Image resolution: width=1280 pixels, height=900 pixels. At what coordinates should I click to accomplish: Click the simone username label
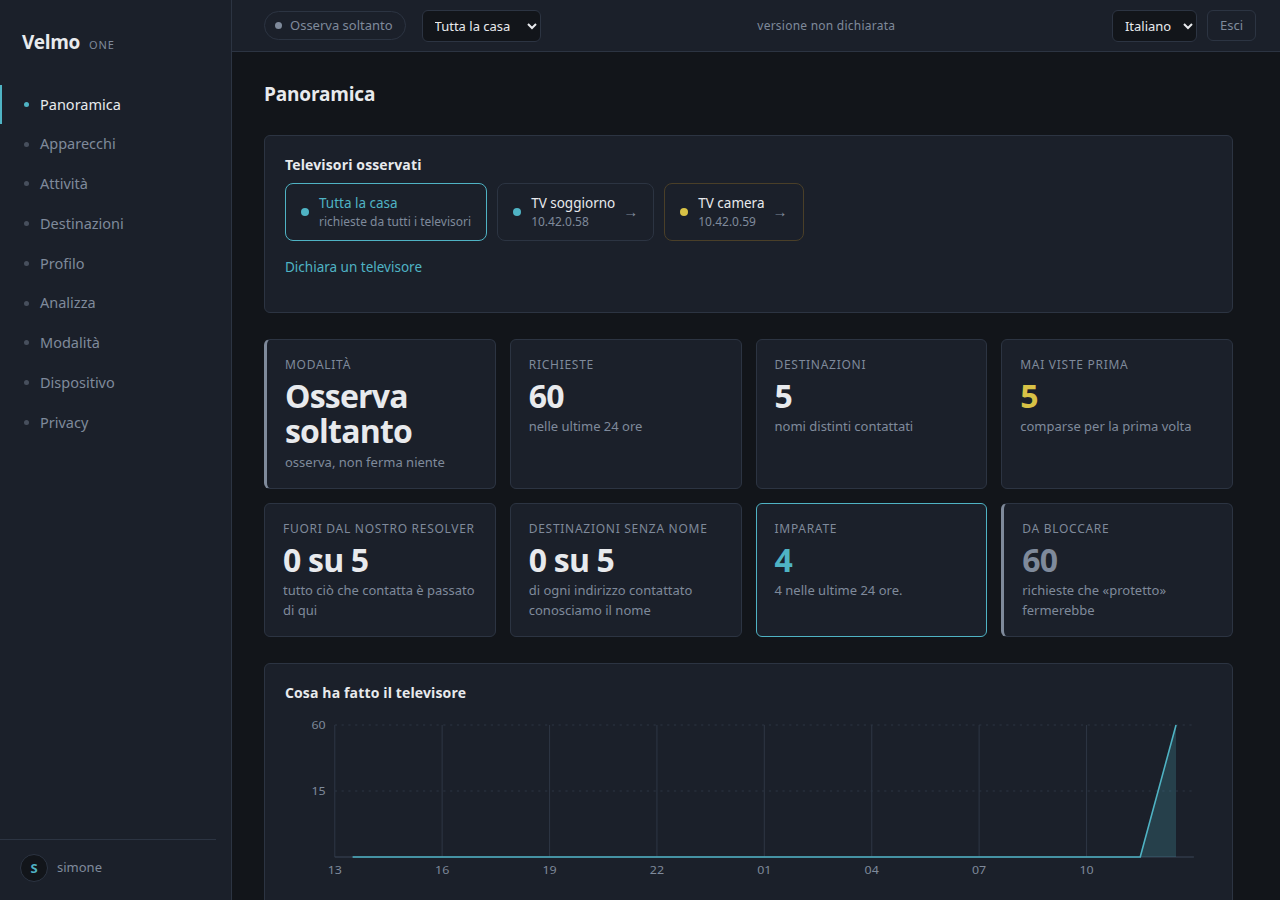[79, 868]
